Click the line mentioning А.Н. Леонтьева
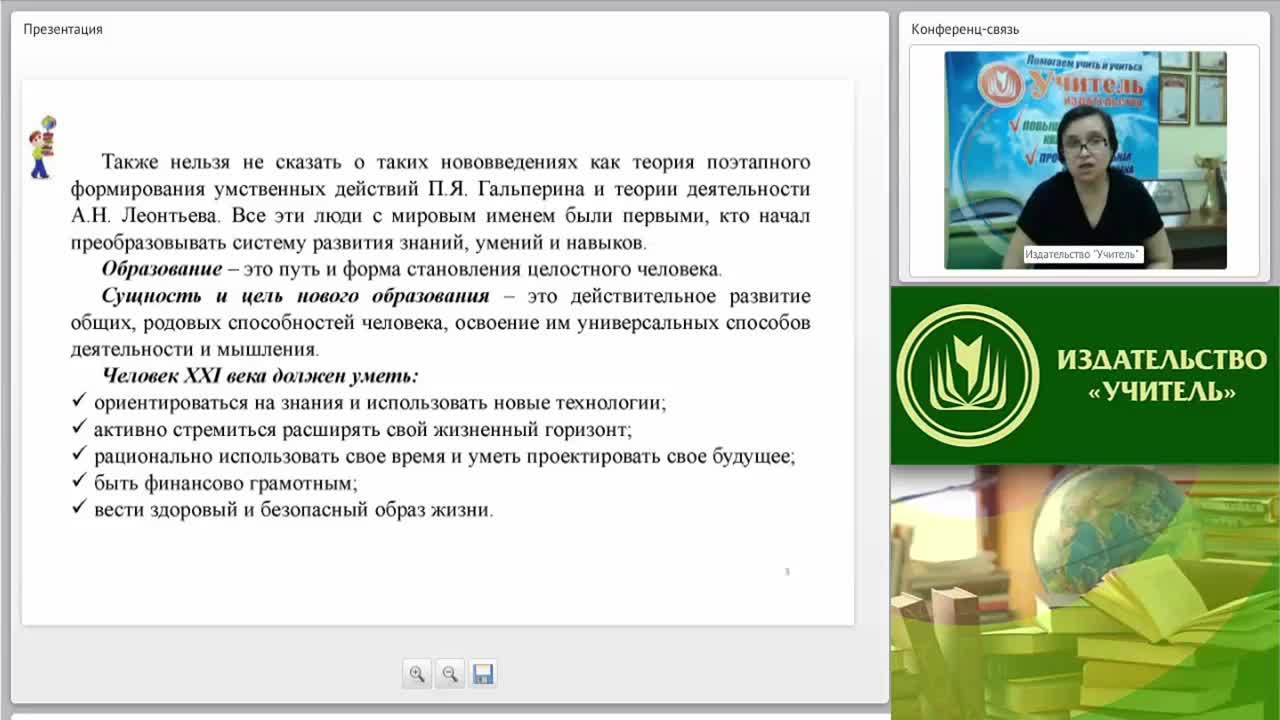1280x720 pixels. (x=440, y=216)
